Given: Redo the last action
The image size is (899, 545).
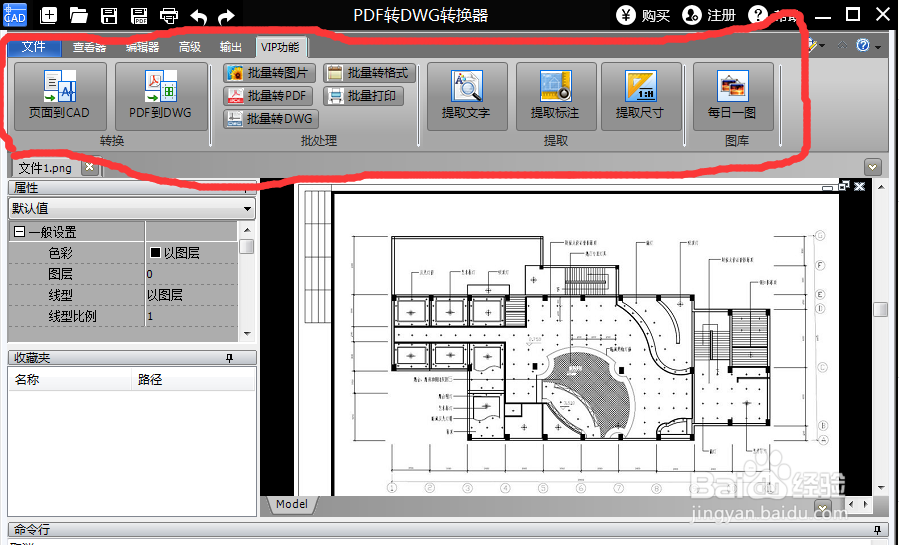Looking at the screenshot, I should point(226,16).
